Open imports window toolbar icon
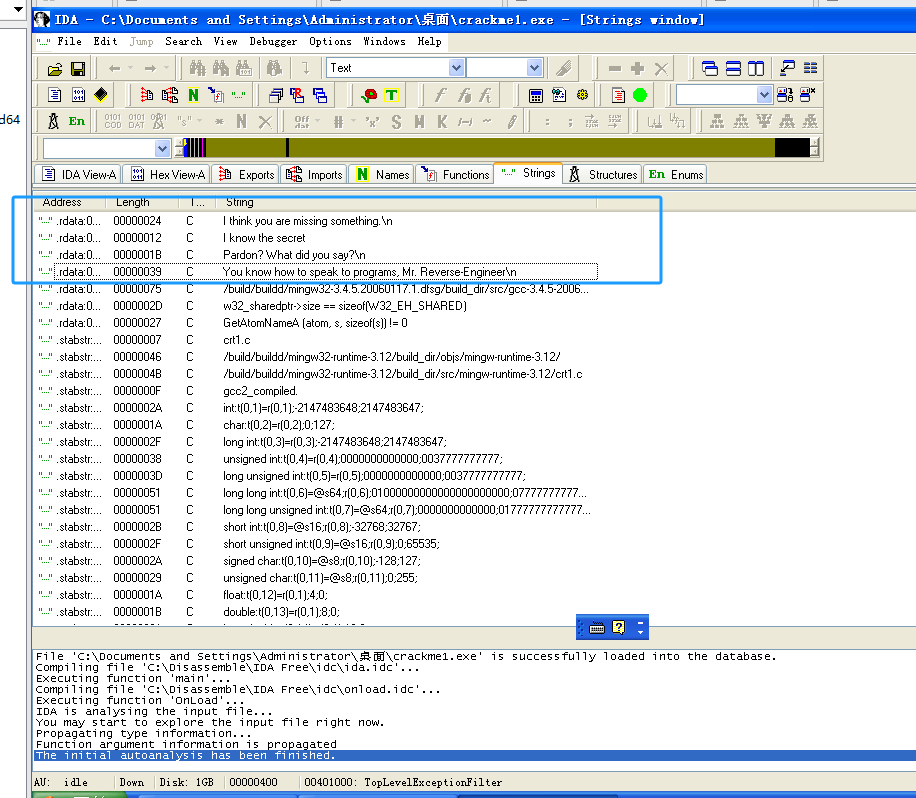 170,95
